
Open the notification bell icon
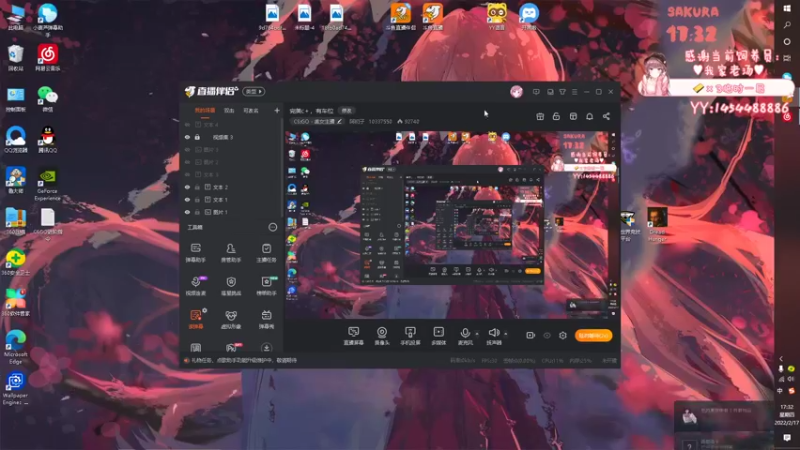tap(589, 116)
